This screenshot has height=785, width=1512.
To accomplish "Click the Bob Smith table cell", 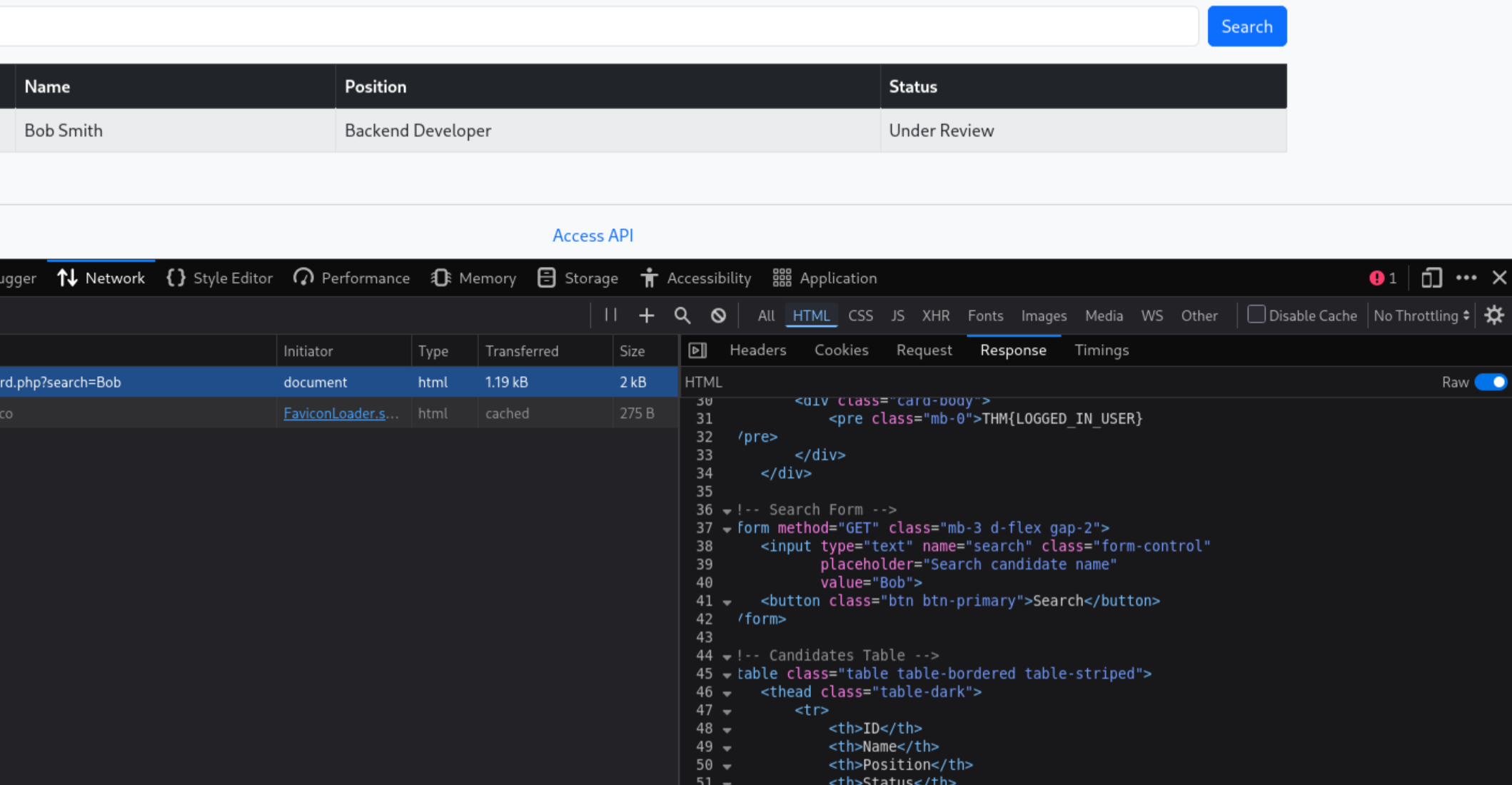I will [176, 131].
